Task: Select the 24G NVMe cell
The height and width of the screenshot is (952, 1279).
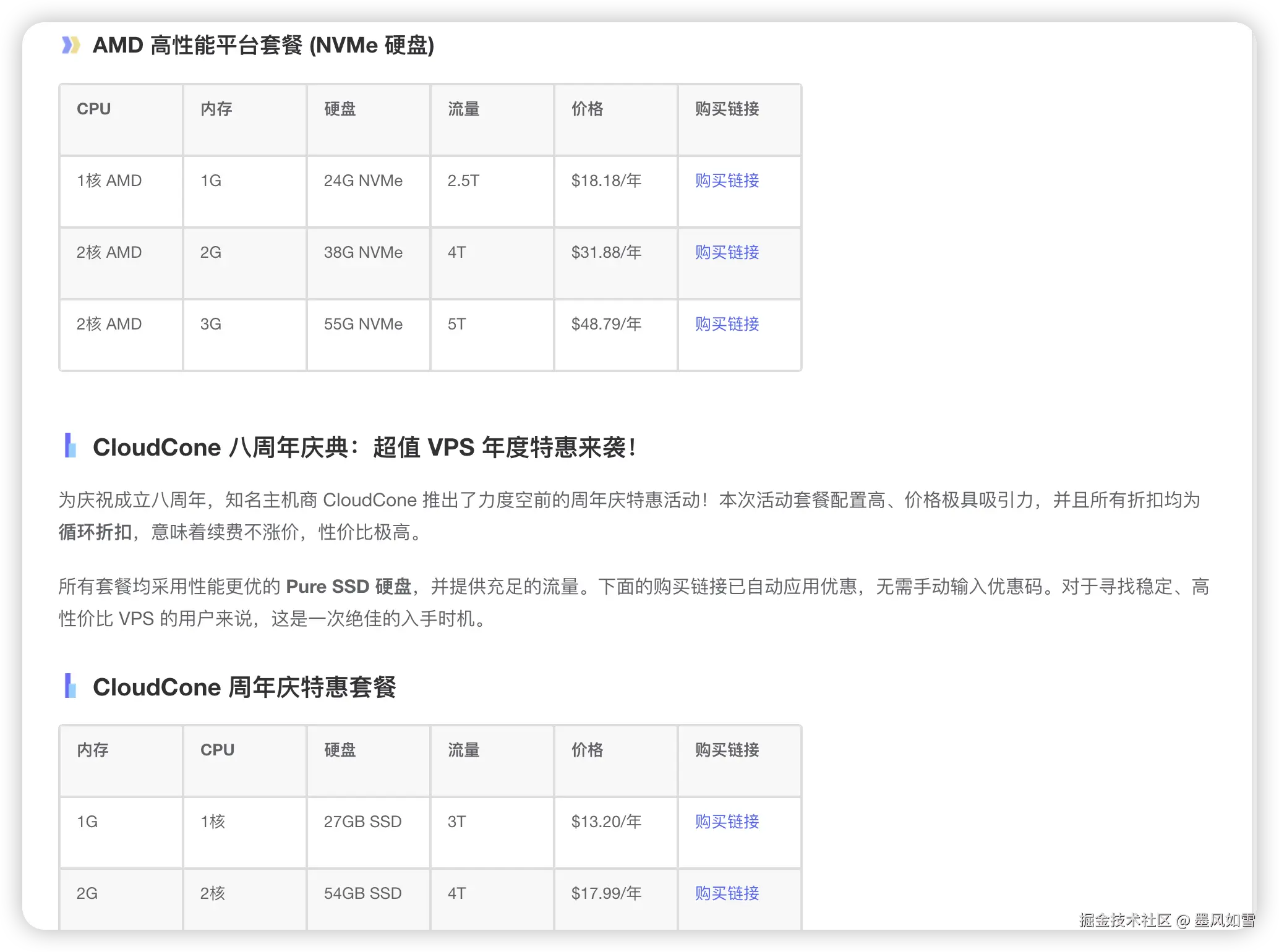Action: pyautogui.click(x=369, y=192)
